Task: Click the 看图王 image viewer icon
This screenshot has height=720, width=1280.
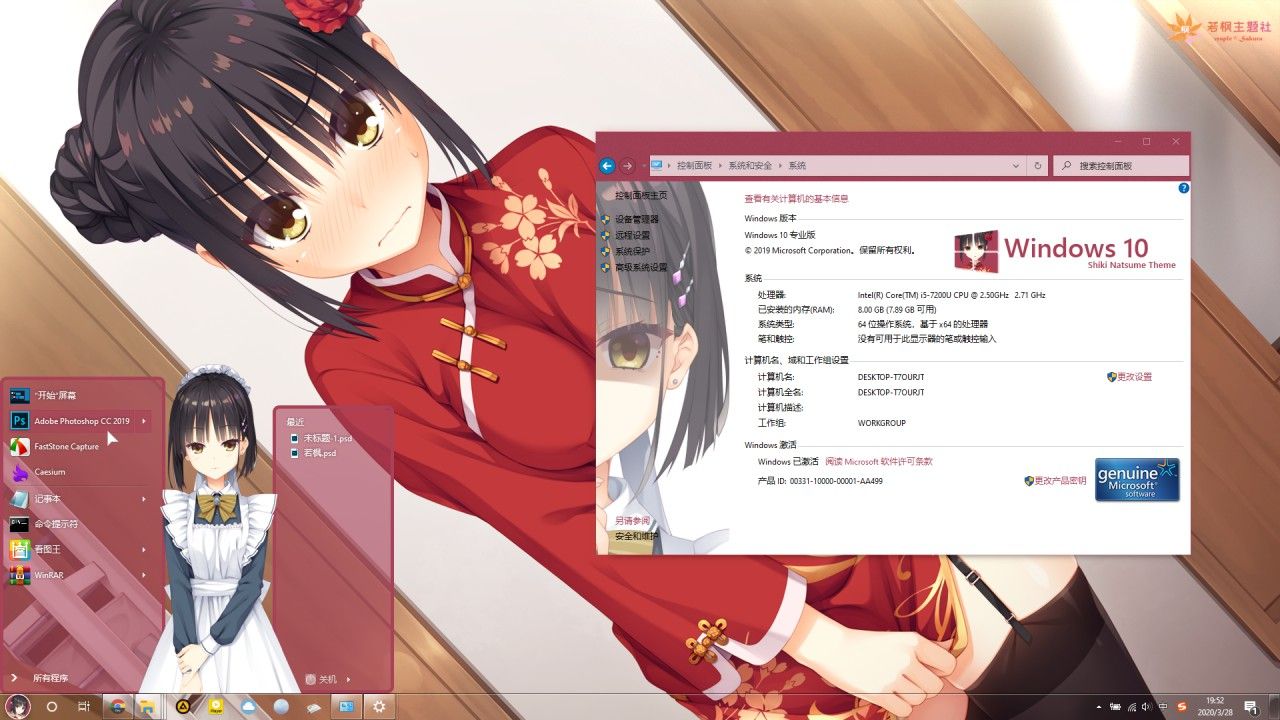Action: tap(19, 549)
